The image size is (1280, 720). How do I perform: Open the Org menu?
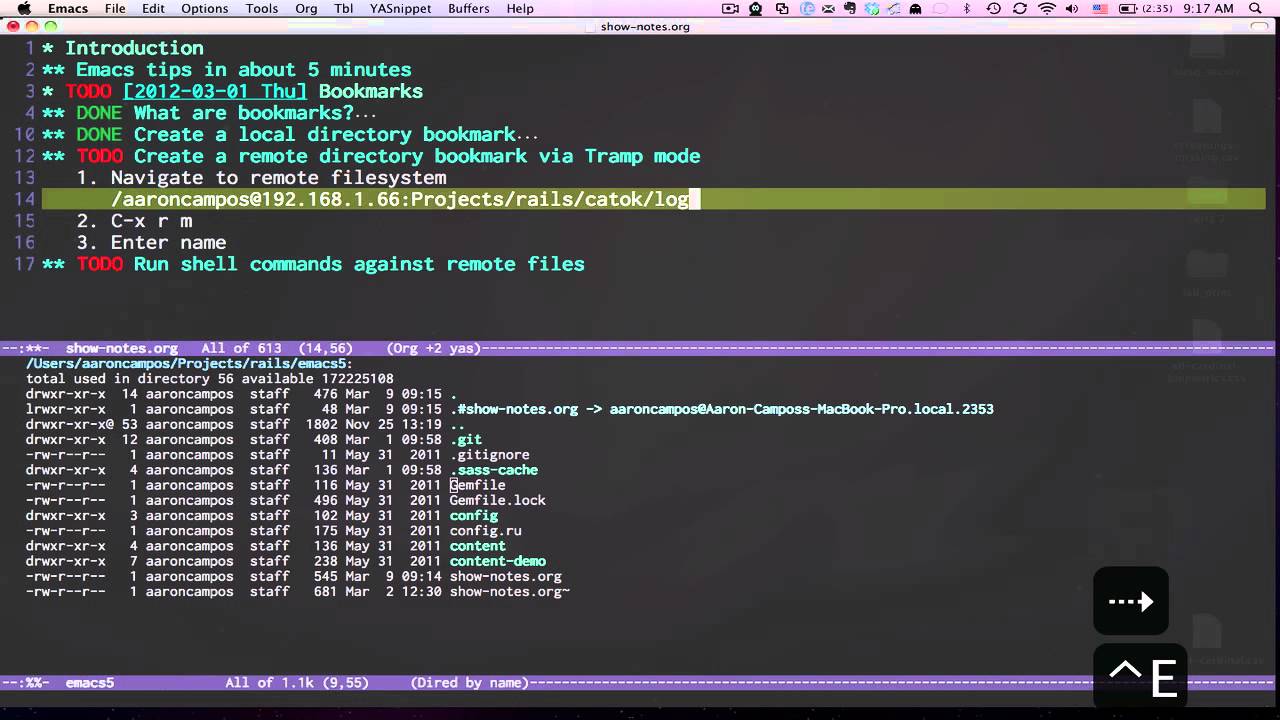[306, 8]
